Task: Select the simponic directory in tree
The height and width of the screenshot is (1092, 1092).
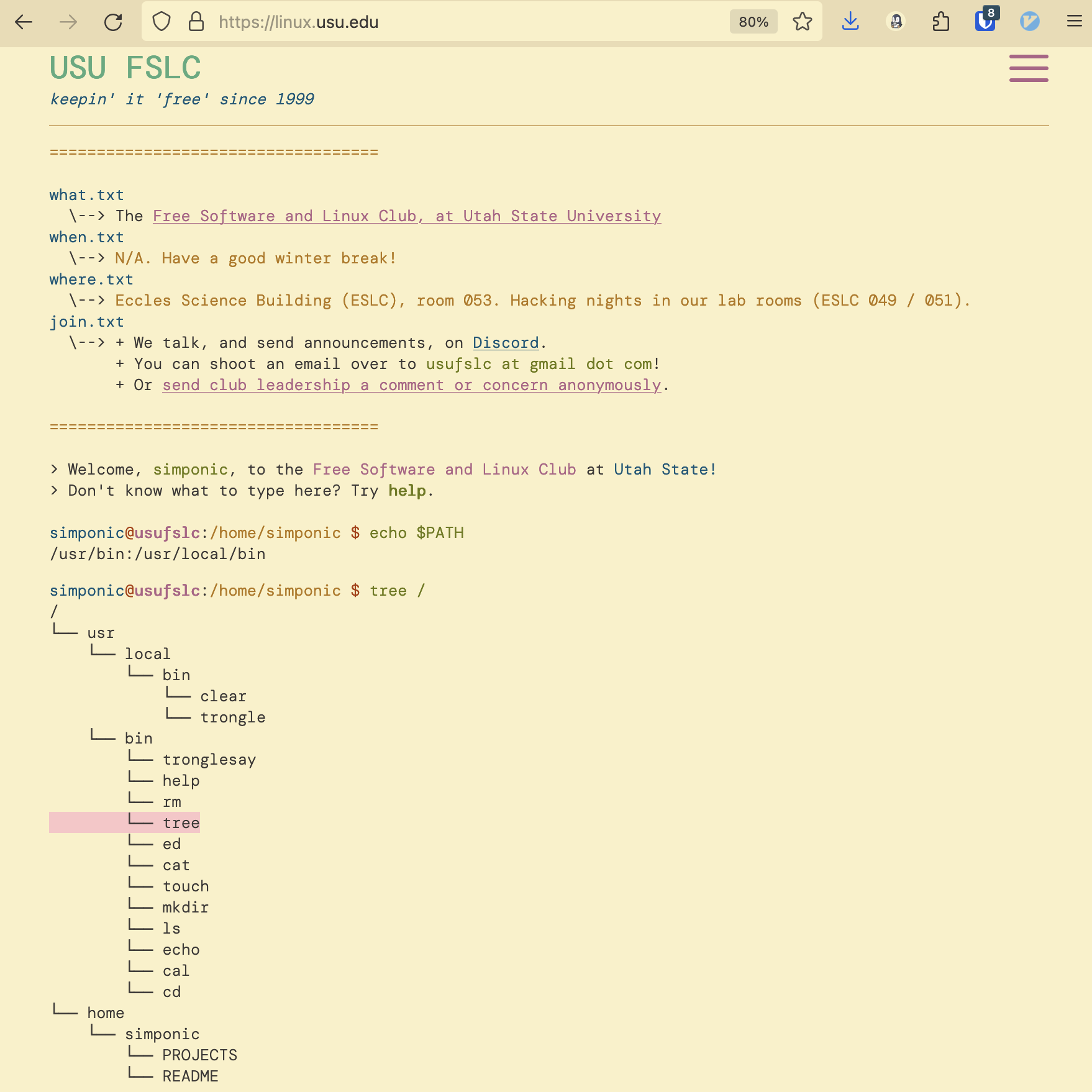Action: pyautogui.click(x=162, y=1034)
